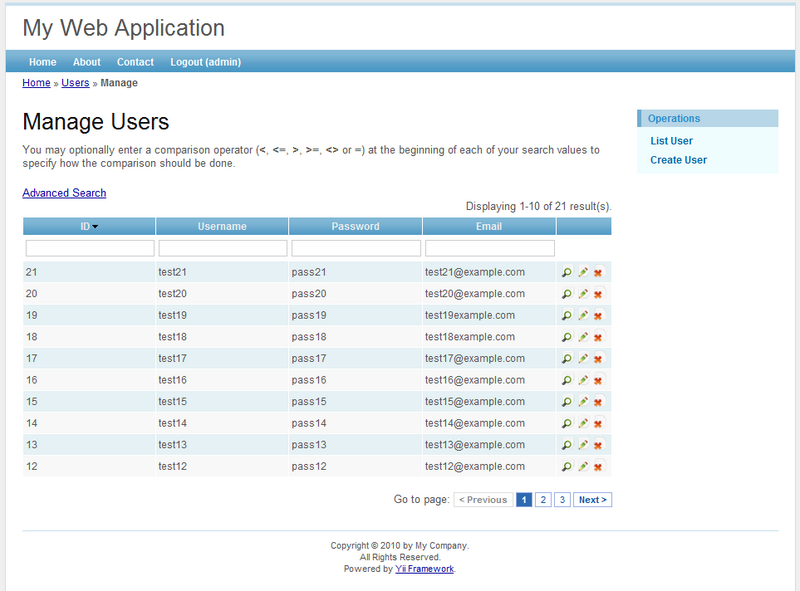Delete user test18 with red X icon
This screenshot has width=800, height=591.
(x=598, y=337)
